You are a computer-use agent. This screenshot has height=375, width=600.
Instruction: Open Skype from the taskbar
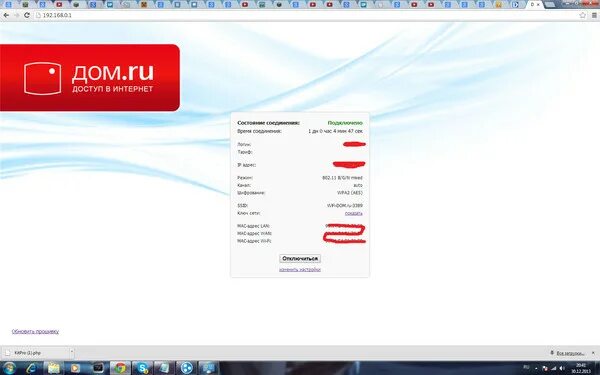142,368
